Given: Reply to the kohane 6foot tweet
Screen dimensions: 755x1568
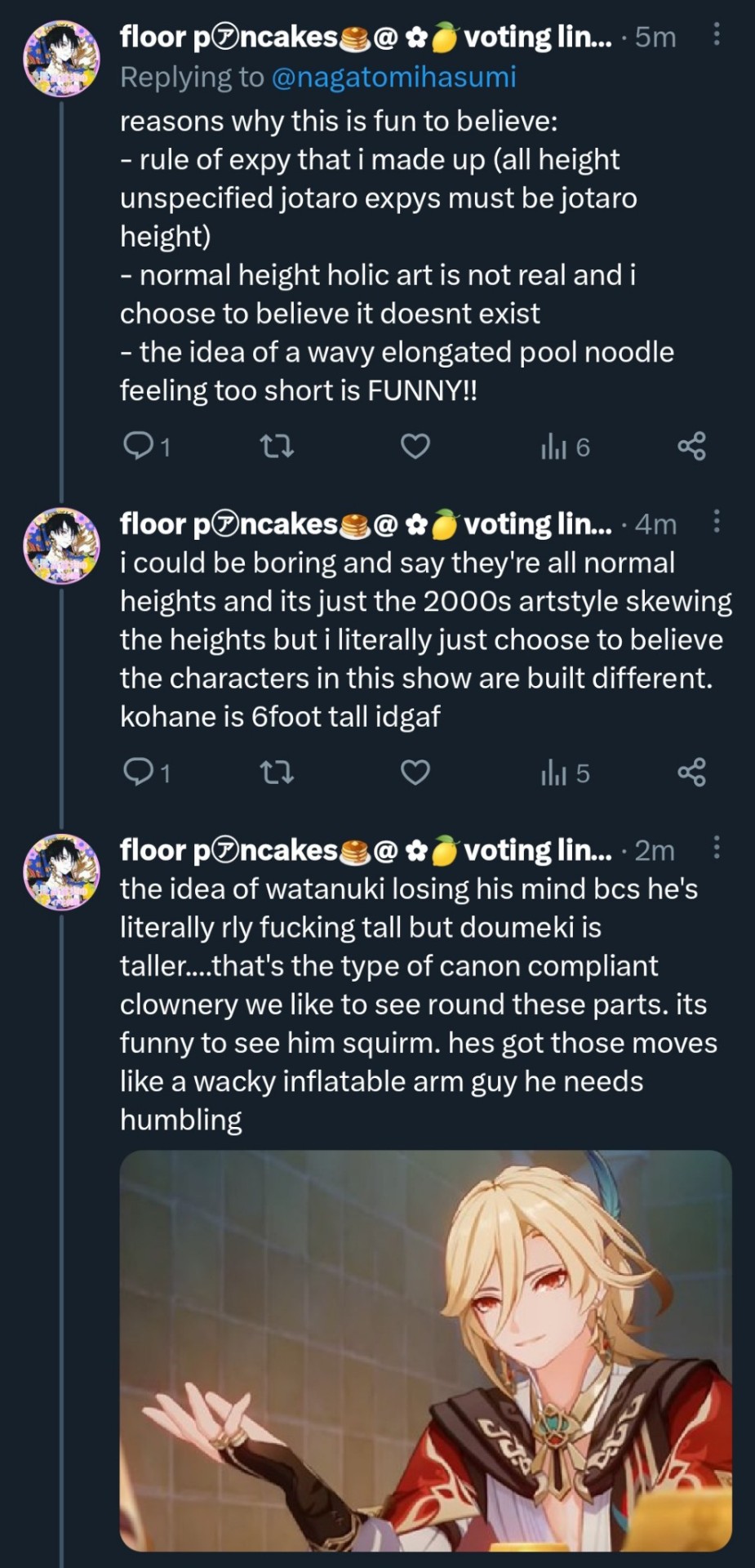Looking at the screenshot, I should coord(137,772).
